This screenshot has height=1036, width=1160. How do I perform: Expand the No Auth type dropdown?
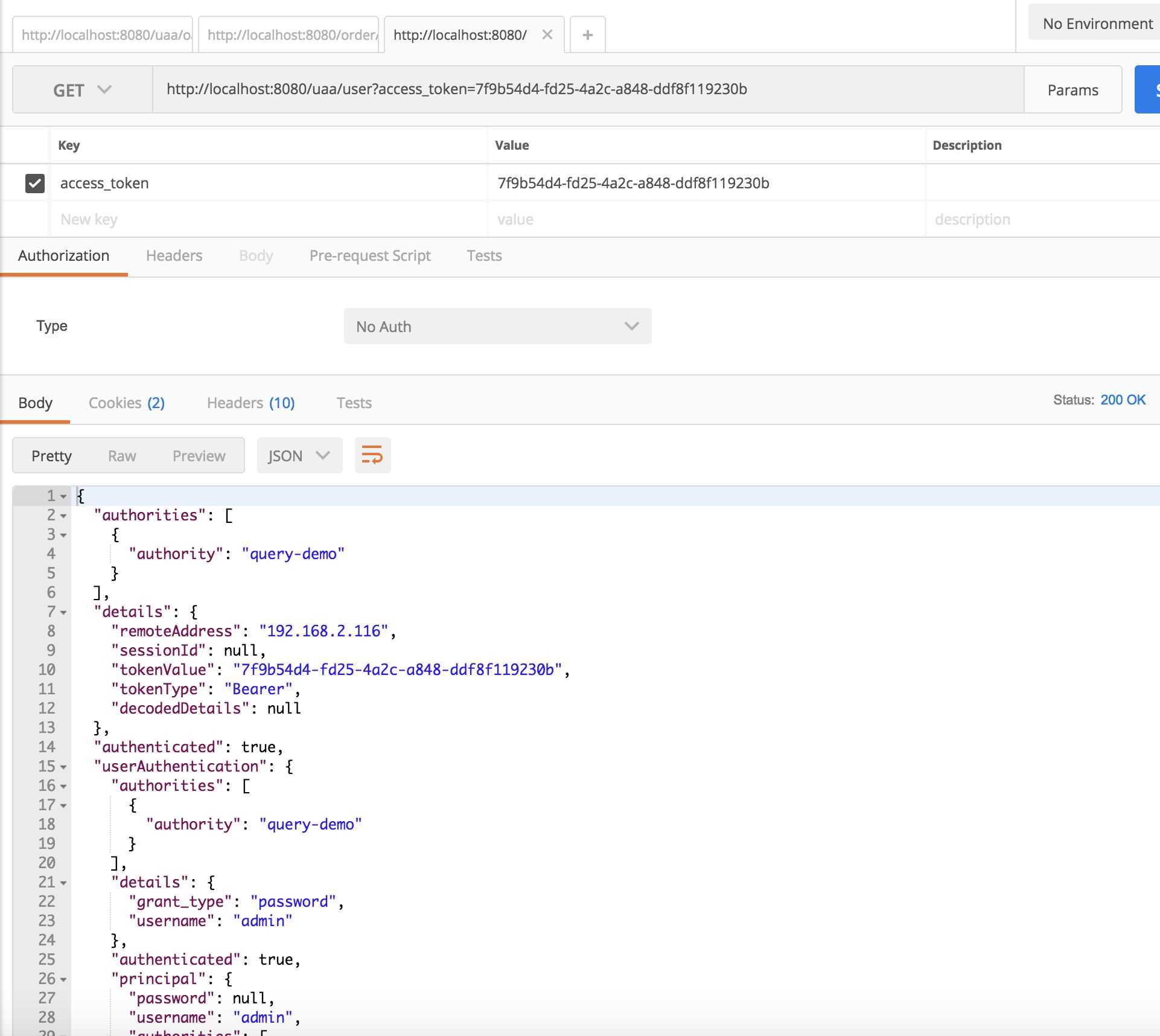click(x=498, y=325)
